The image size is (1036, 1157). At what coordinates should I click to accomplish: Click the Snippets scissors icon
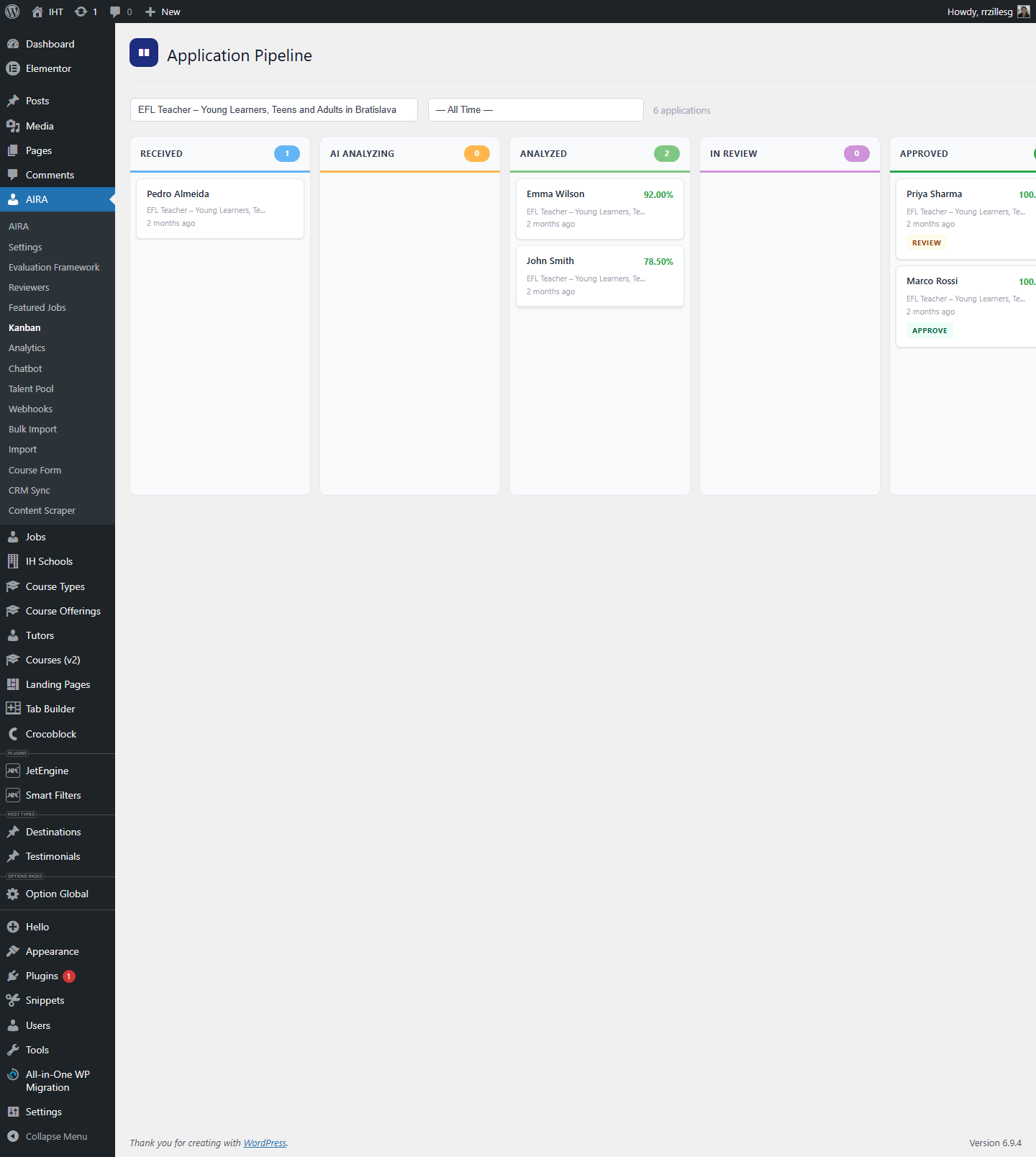pos(13,1000)
